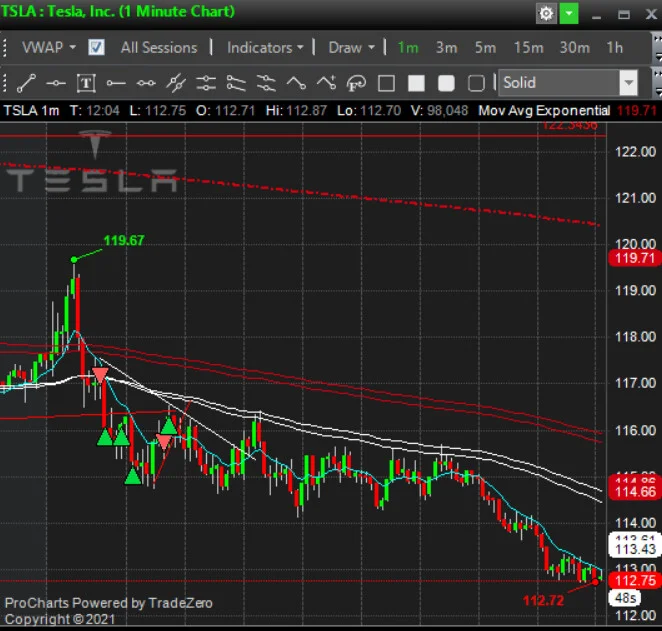This screenshot has width=662, height=631.
Task: Expand the Solid line style dropdown
Action: coord(629,83)
